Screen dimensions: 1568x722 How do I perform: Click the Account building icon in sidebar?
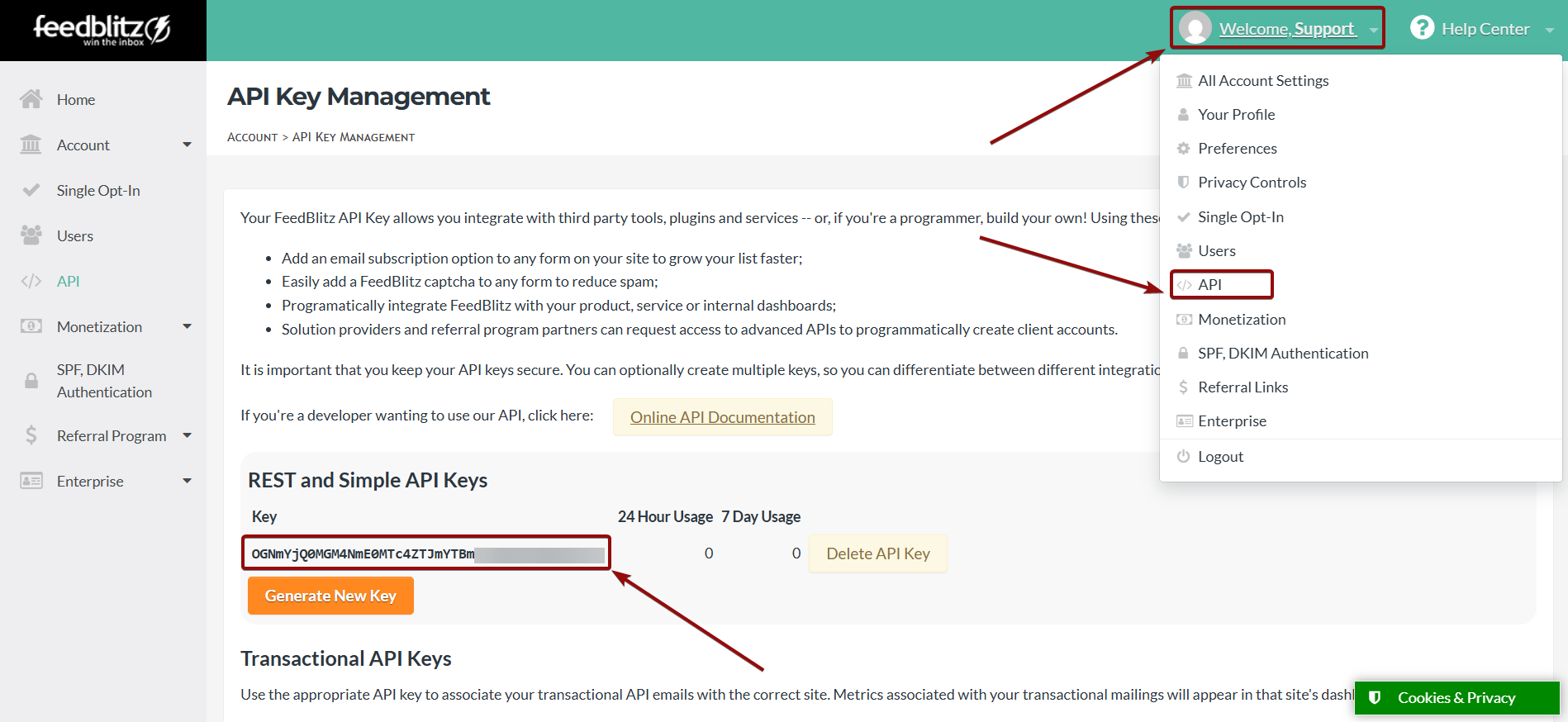[31, 145]
